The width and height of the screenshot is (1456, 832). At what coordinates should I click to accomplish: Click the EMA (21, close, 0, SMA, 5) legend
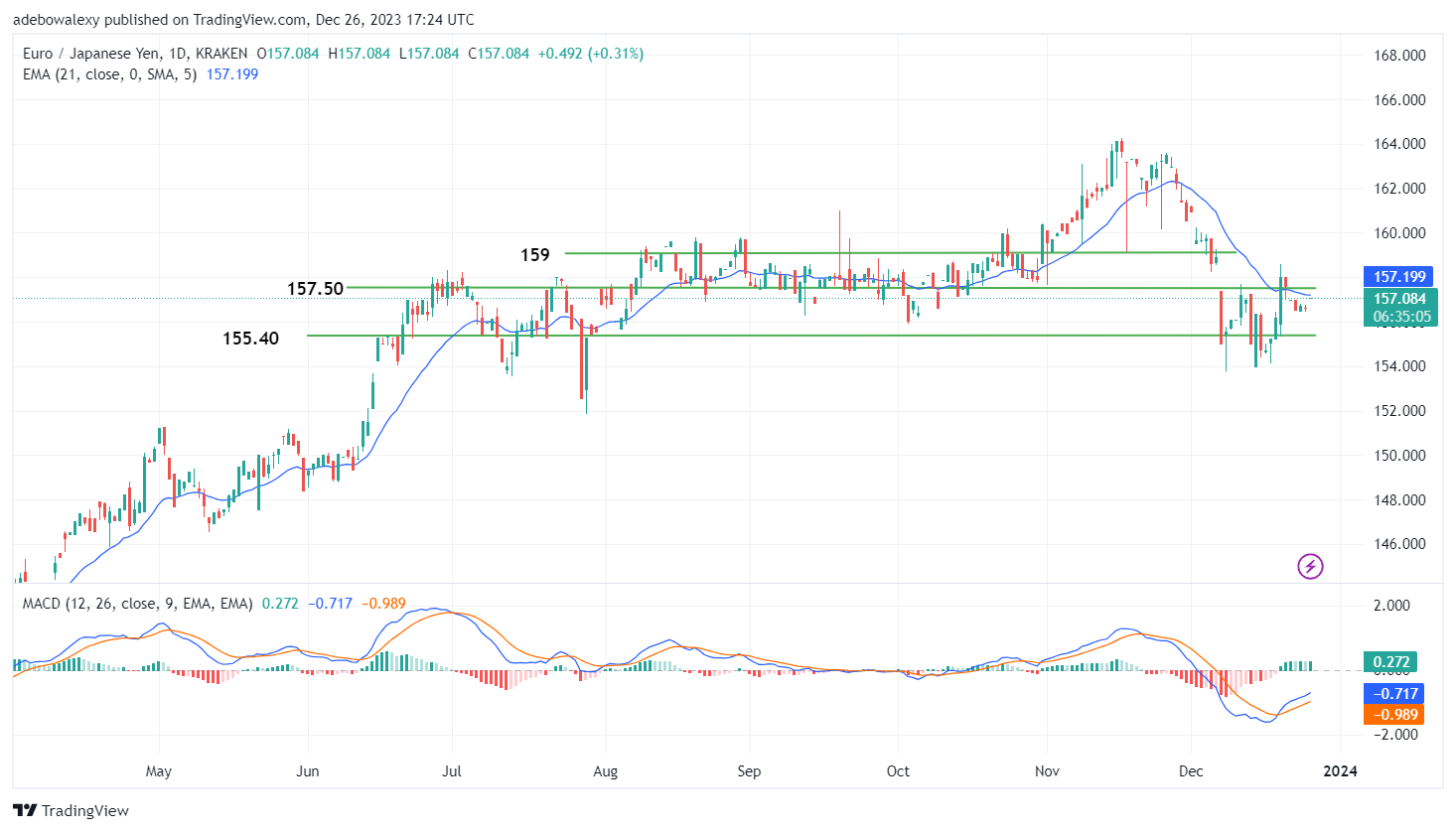point(109,74)
